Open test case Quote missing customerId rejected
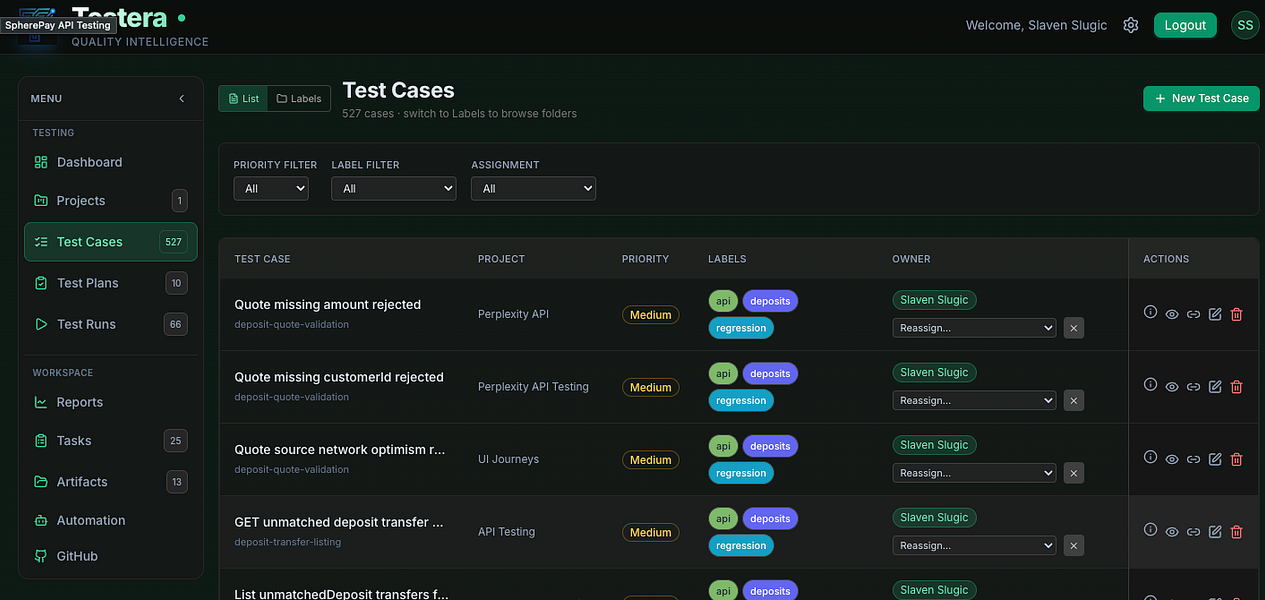1265x600 pixels. click(339, 378)
